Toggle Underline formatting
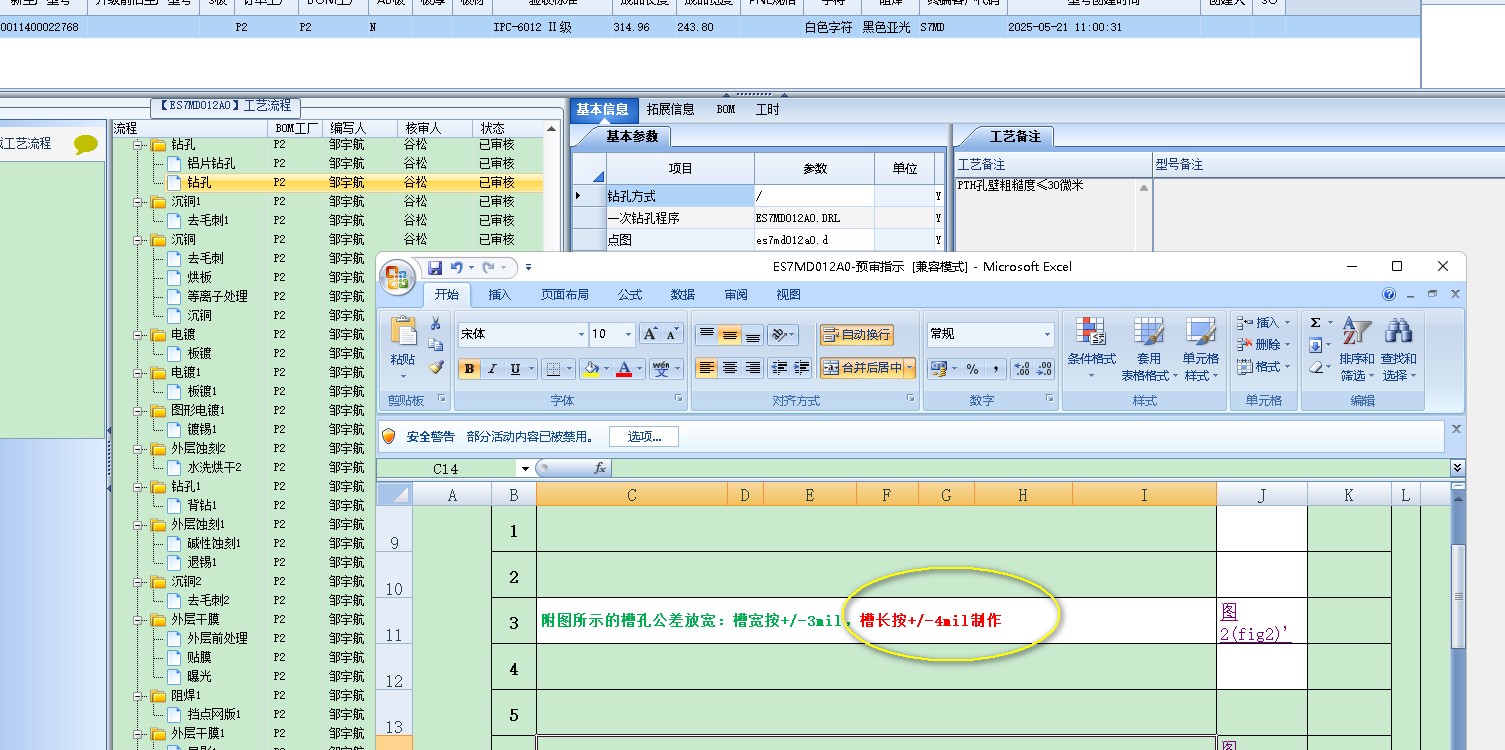 (x=515, y=369)
